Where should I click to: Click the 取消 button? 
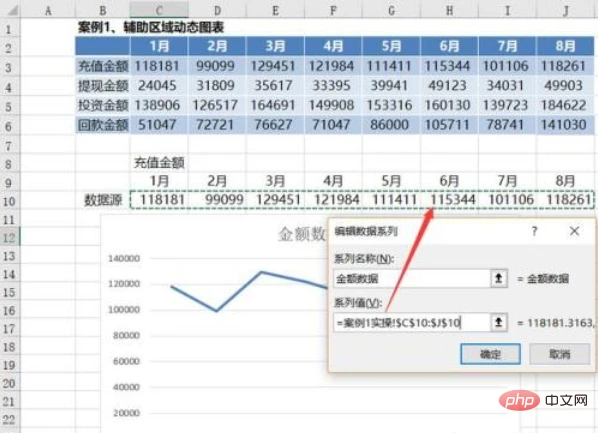point(559,354)
